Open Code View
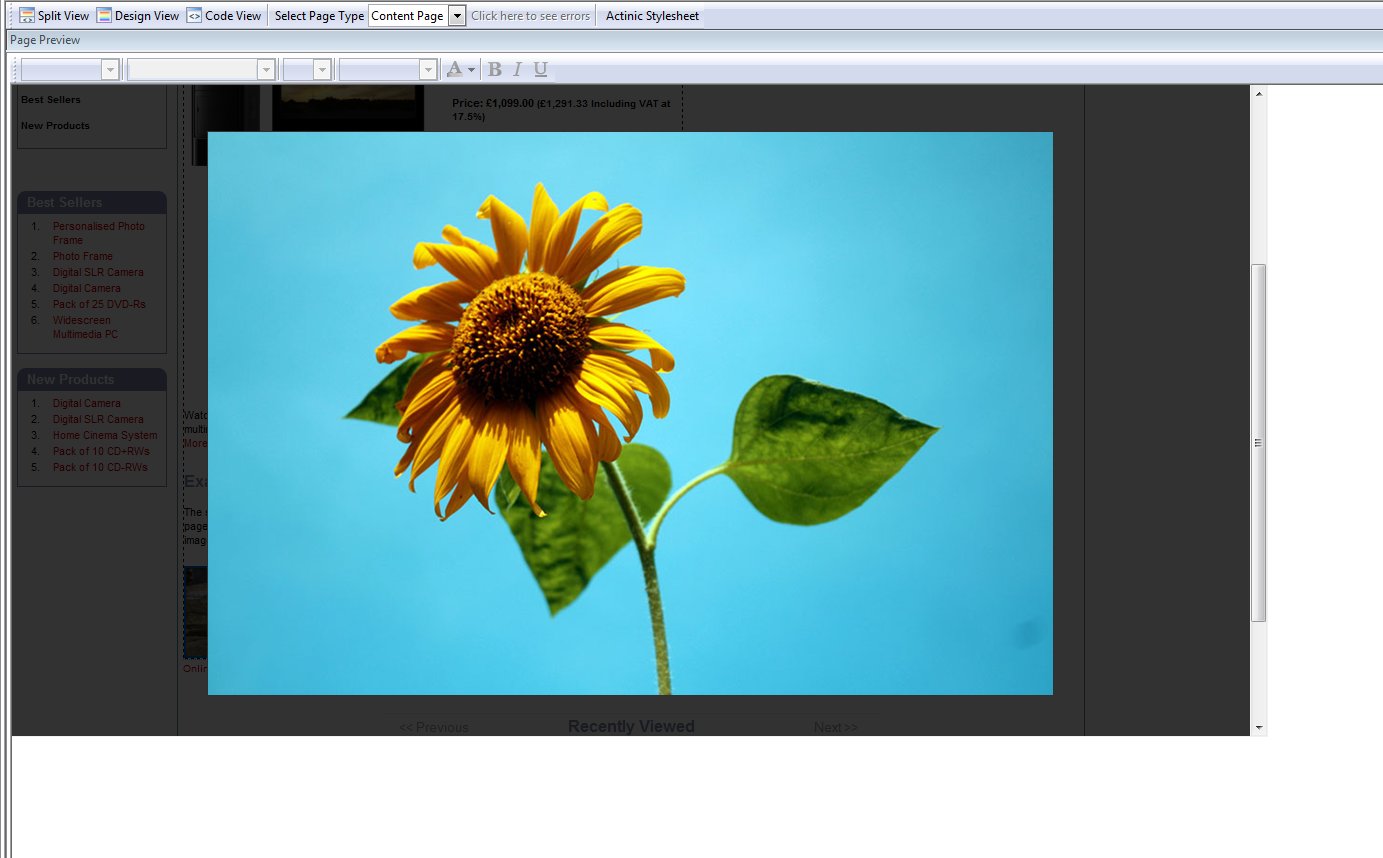The image size is (1383, 858). tap(224, 16)
